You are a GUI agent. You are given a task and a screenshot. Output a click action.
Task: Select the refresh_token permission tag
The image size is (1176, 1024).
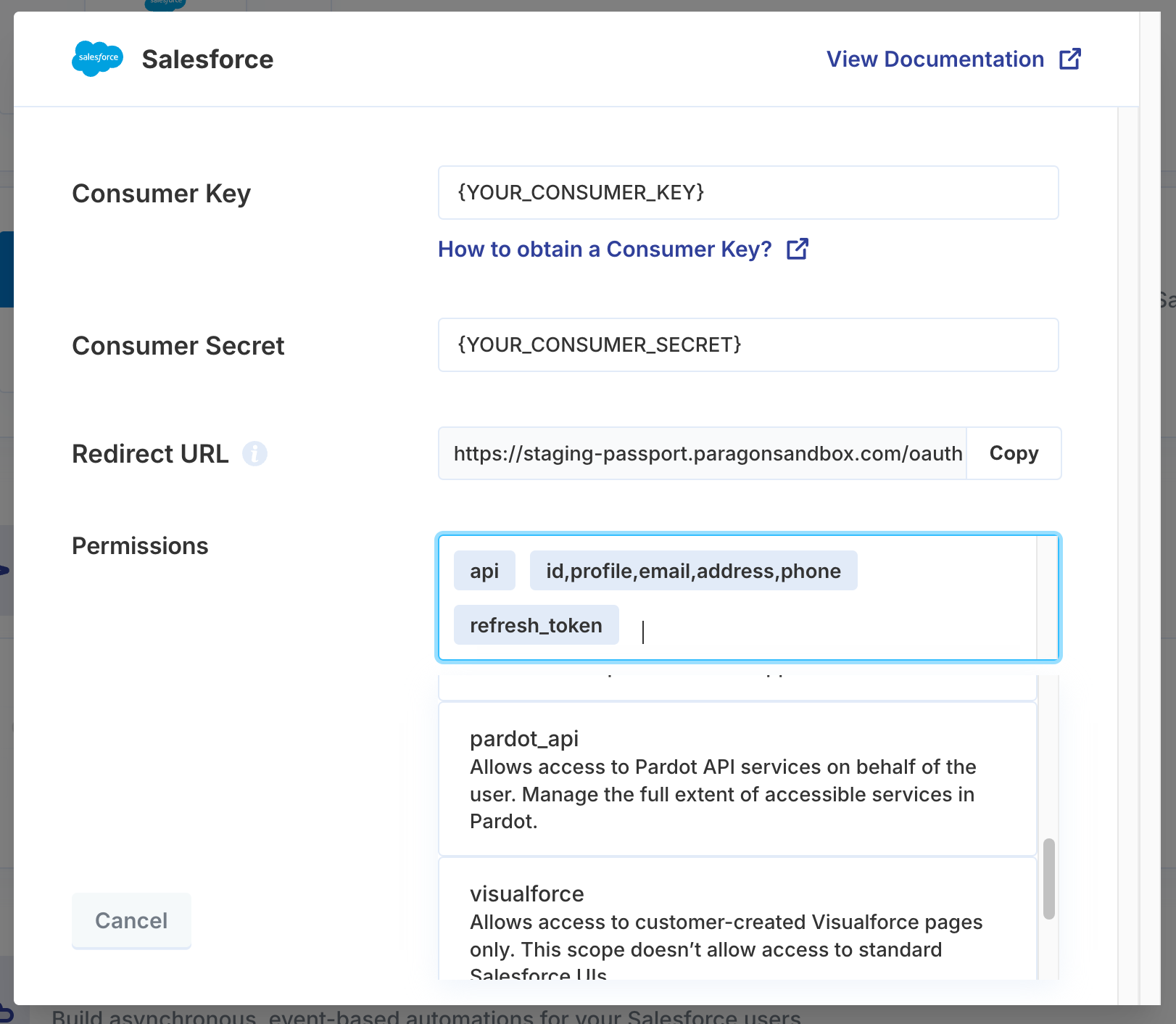click(536, 625)
